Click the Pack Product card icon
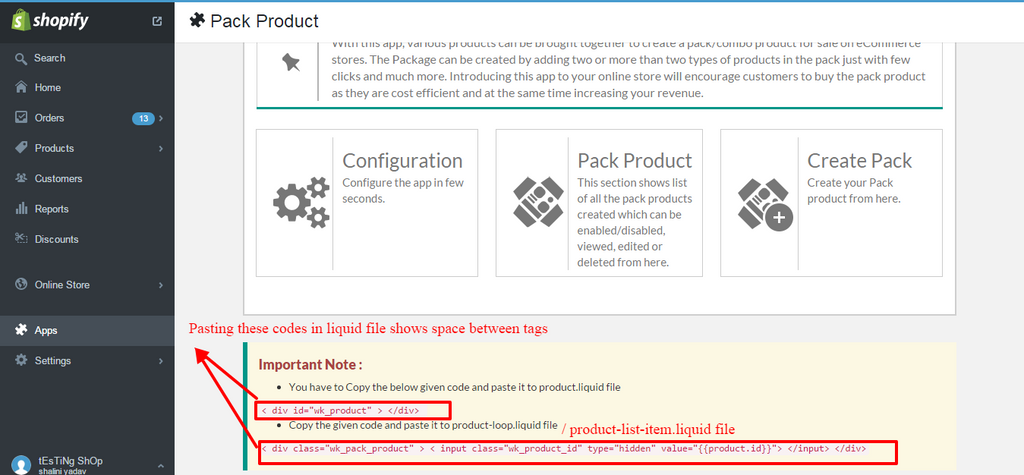 (x=539, y=201)
